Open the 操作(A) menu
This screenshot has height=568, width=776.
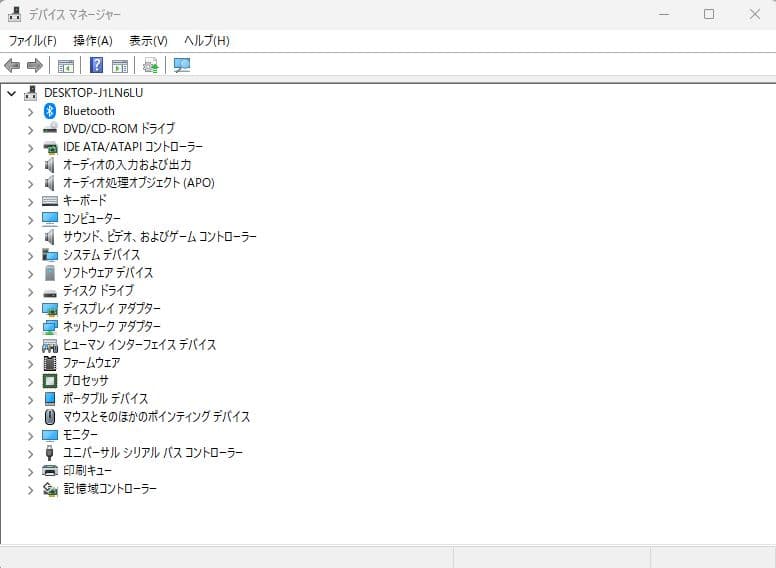(x=93, y=41)
